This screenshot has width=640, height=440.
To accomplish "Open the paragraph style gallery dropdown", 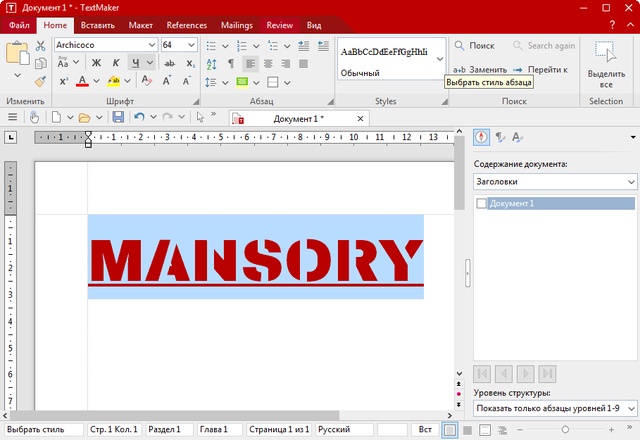I will click(440, 59).
